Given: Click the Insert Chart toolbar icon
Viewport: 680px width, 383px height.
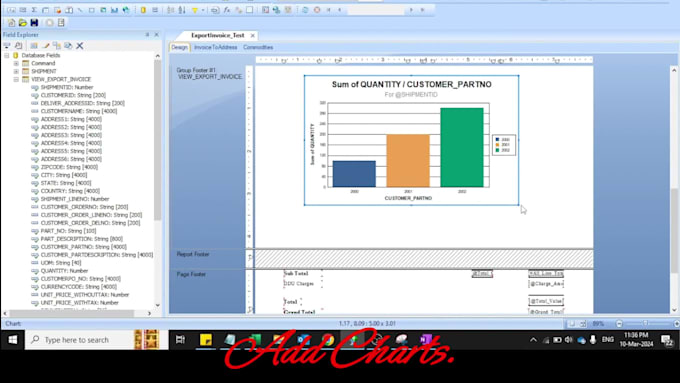Looking at the screenshot, I should [114, 10].
